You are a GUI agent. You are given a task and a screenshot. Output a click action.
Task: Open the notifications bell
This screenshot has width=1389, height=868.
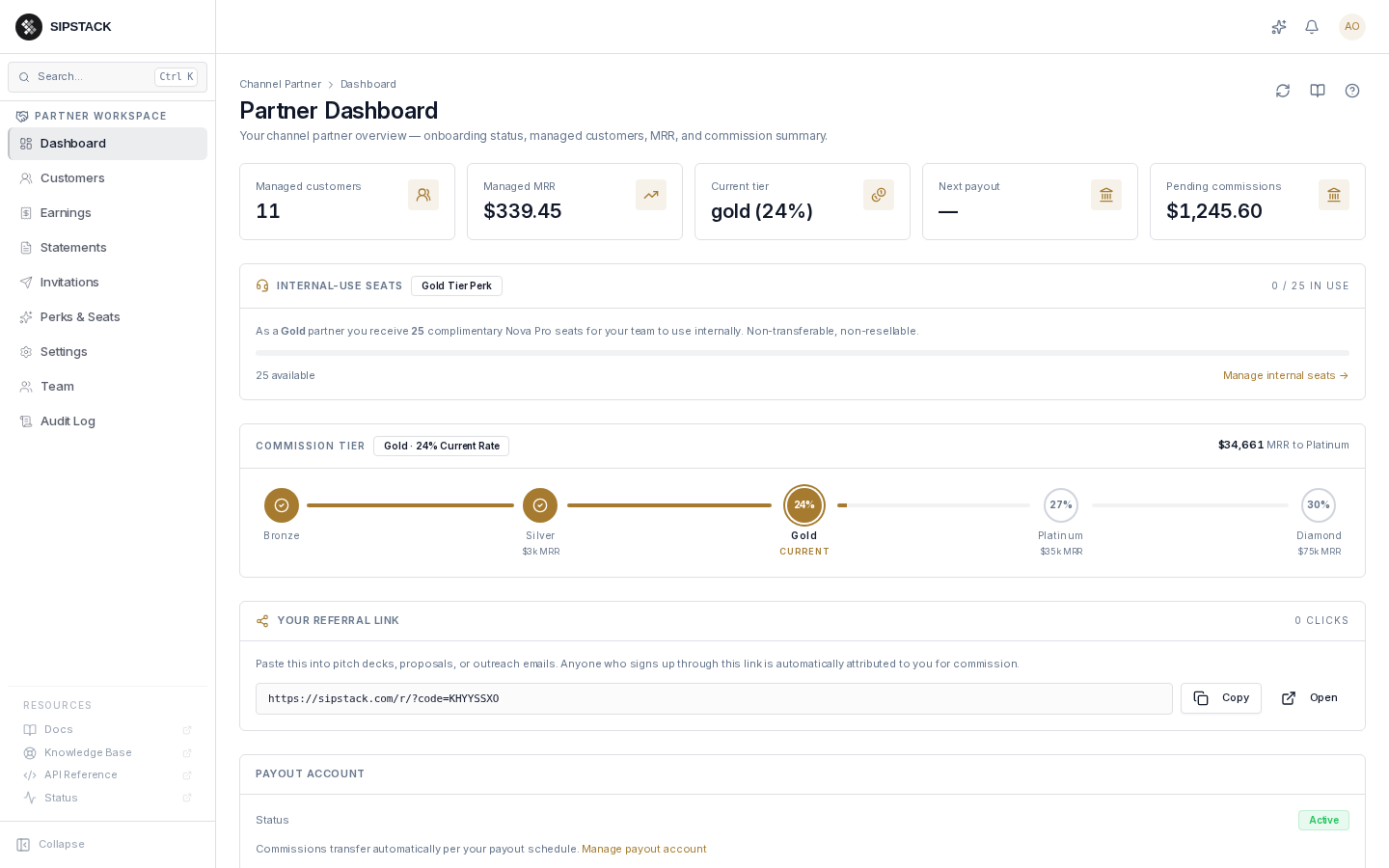click(x=1312, y=27)
